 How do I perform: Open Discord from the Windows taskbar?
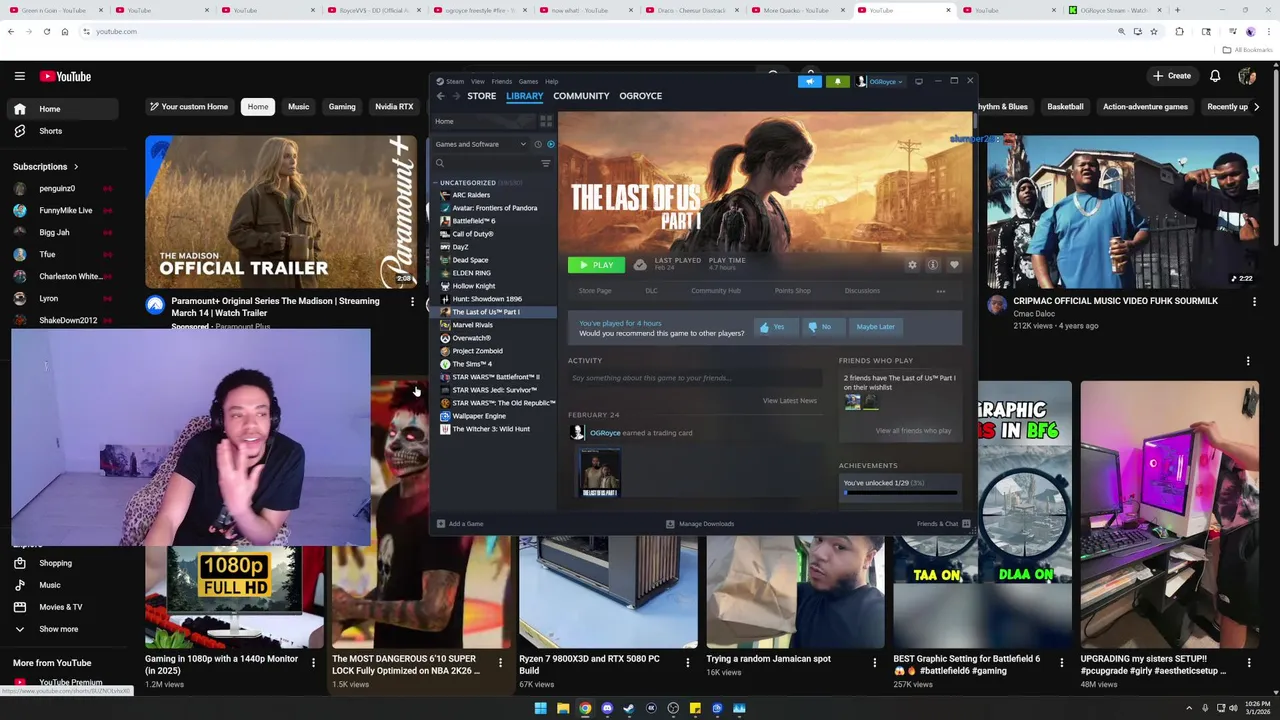tap(607, 708)
